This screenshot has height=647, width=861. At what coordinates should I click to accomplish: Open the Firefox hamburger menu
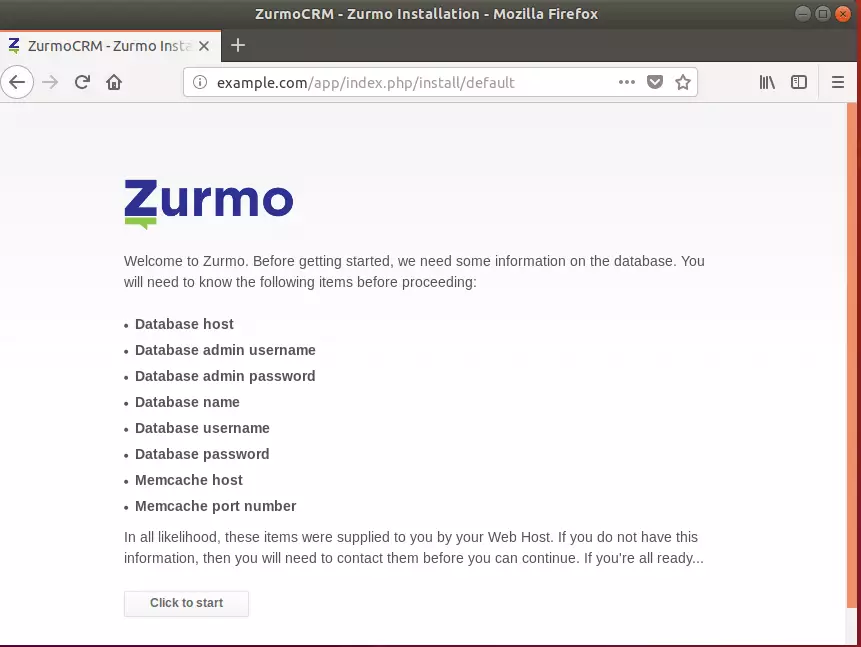pos(838,82)
